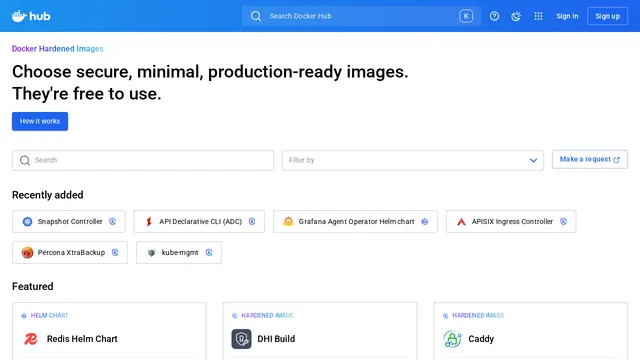Open the Percona XtraBackup chip
640x360 pixels.
[x=70, y=252]
